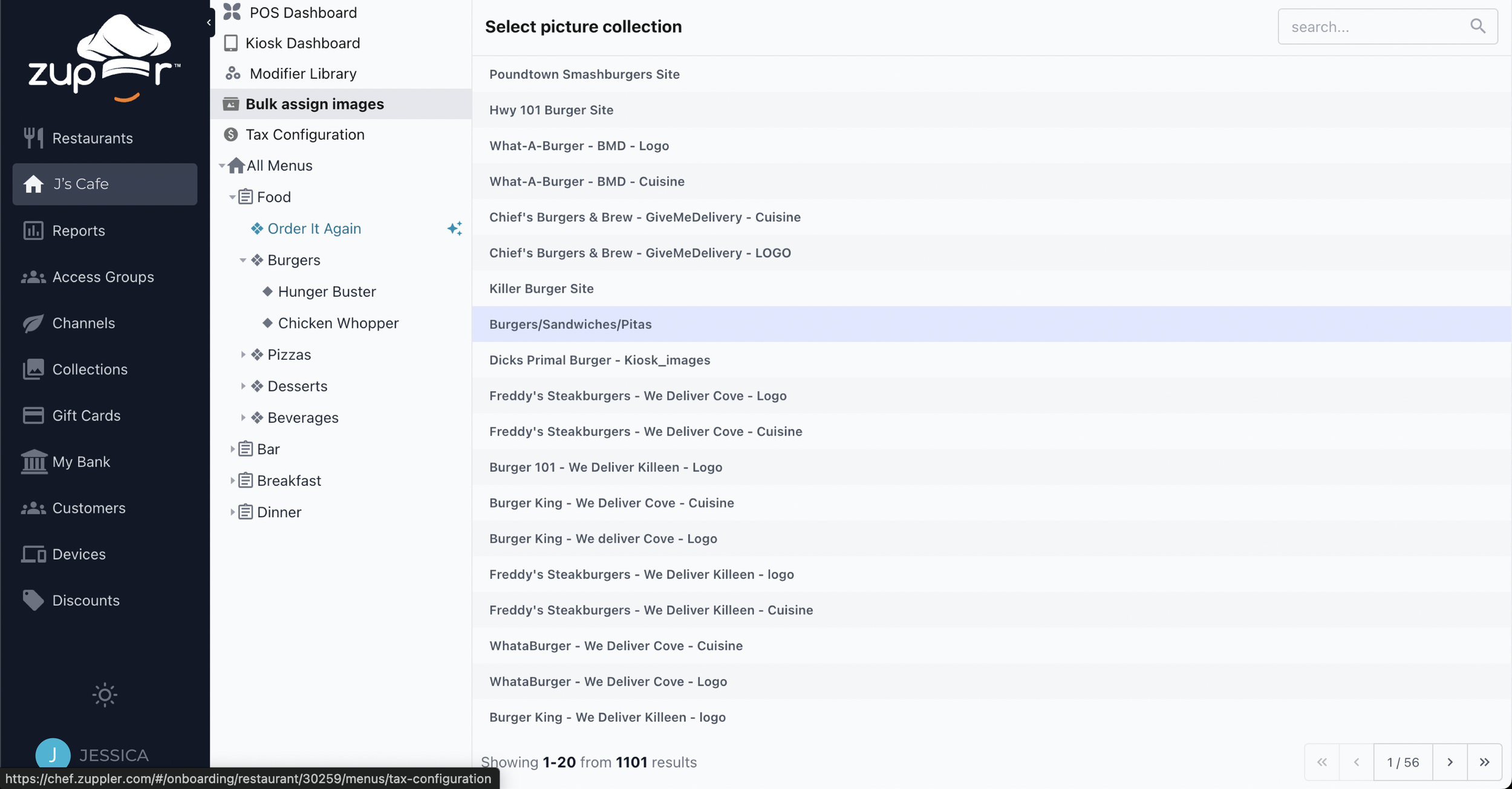The width and height of the screenshot is (1512, 789).
Task: Open the Modifier Library item
Action: point(302,73)
